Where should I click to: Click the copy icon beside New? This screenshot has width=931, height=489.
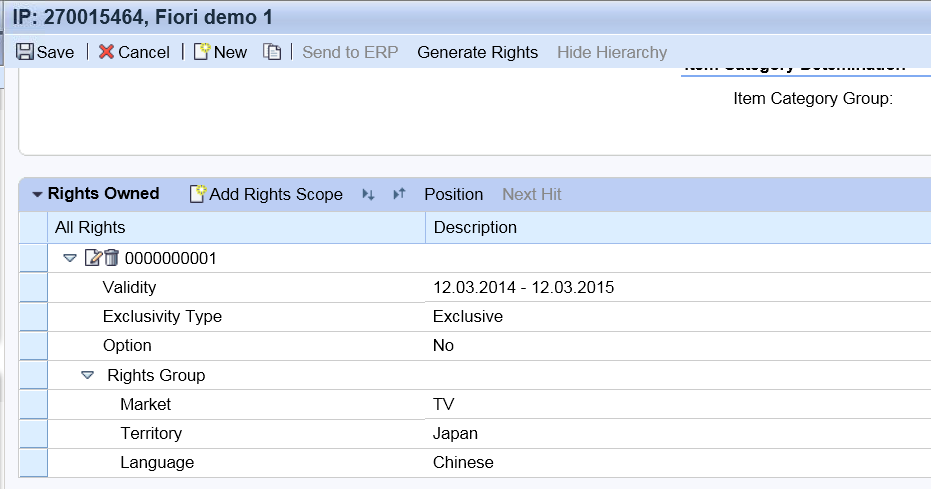272,52
